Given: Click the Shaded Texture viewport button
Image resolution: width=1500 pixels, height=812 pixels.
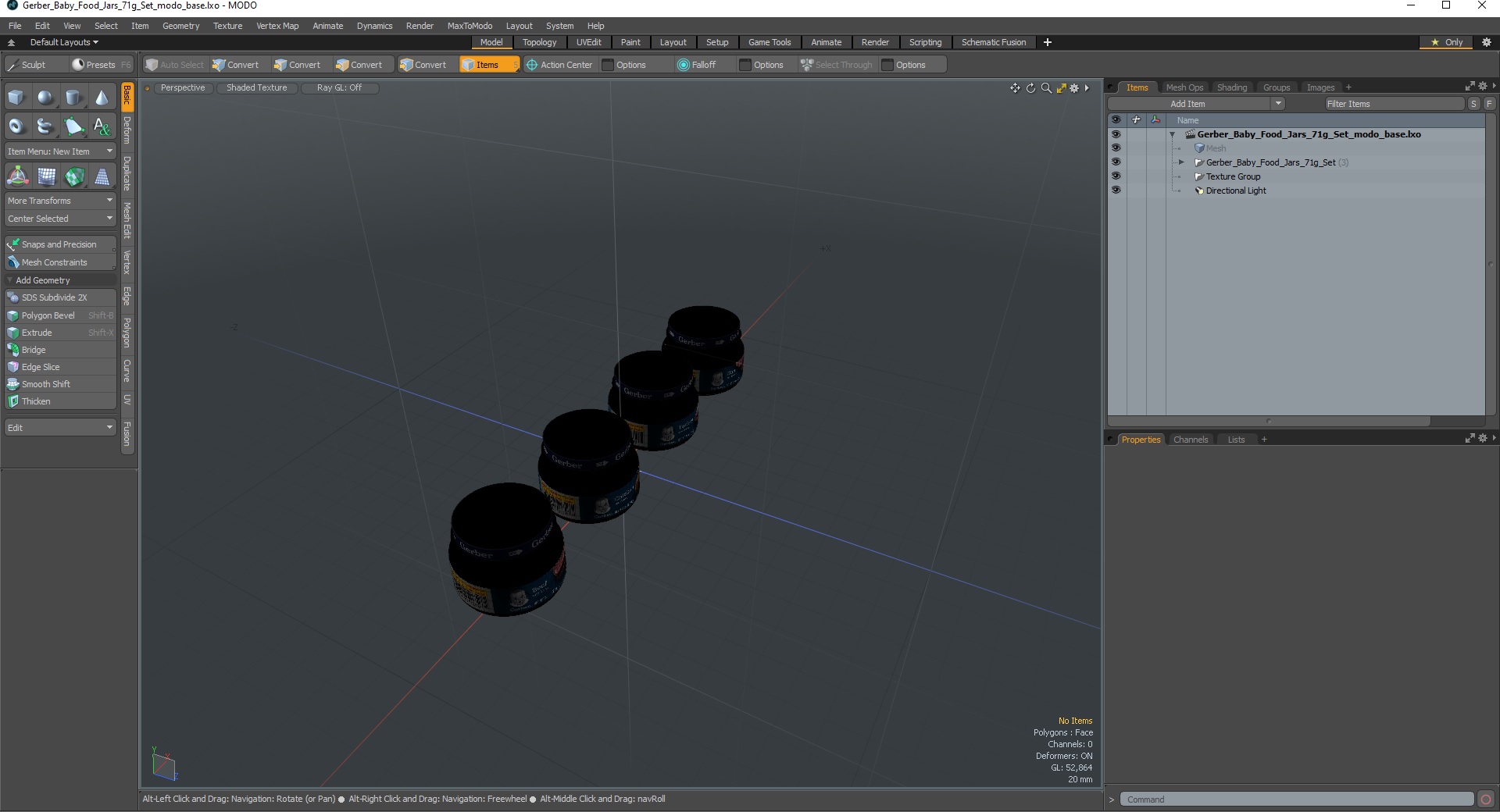Looking at the screenshot, I should (x=256, y=87).
